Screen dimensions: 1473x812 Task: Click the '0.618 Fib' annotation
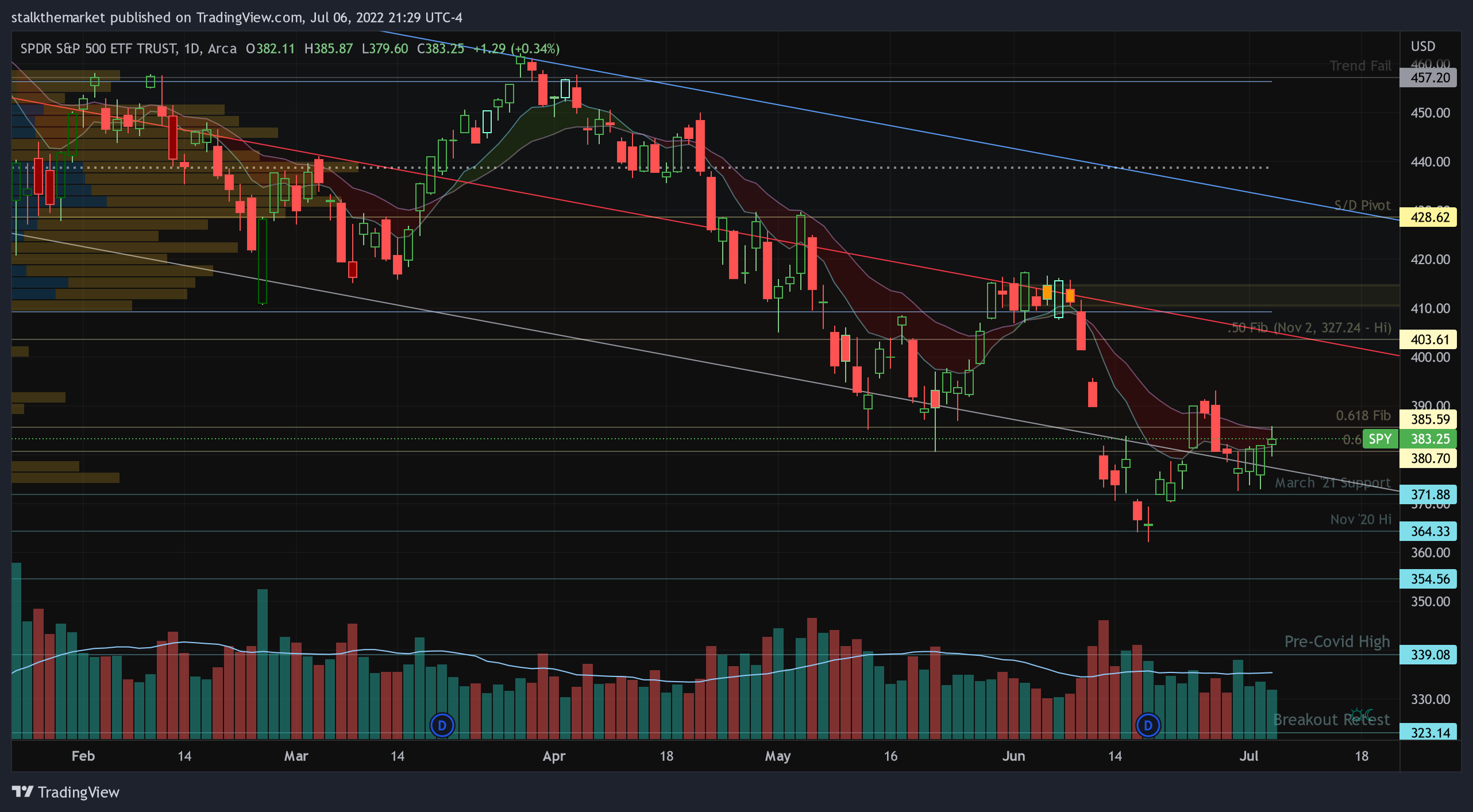1363,415
